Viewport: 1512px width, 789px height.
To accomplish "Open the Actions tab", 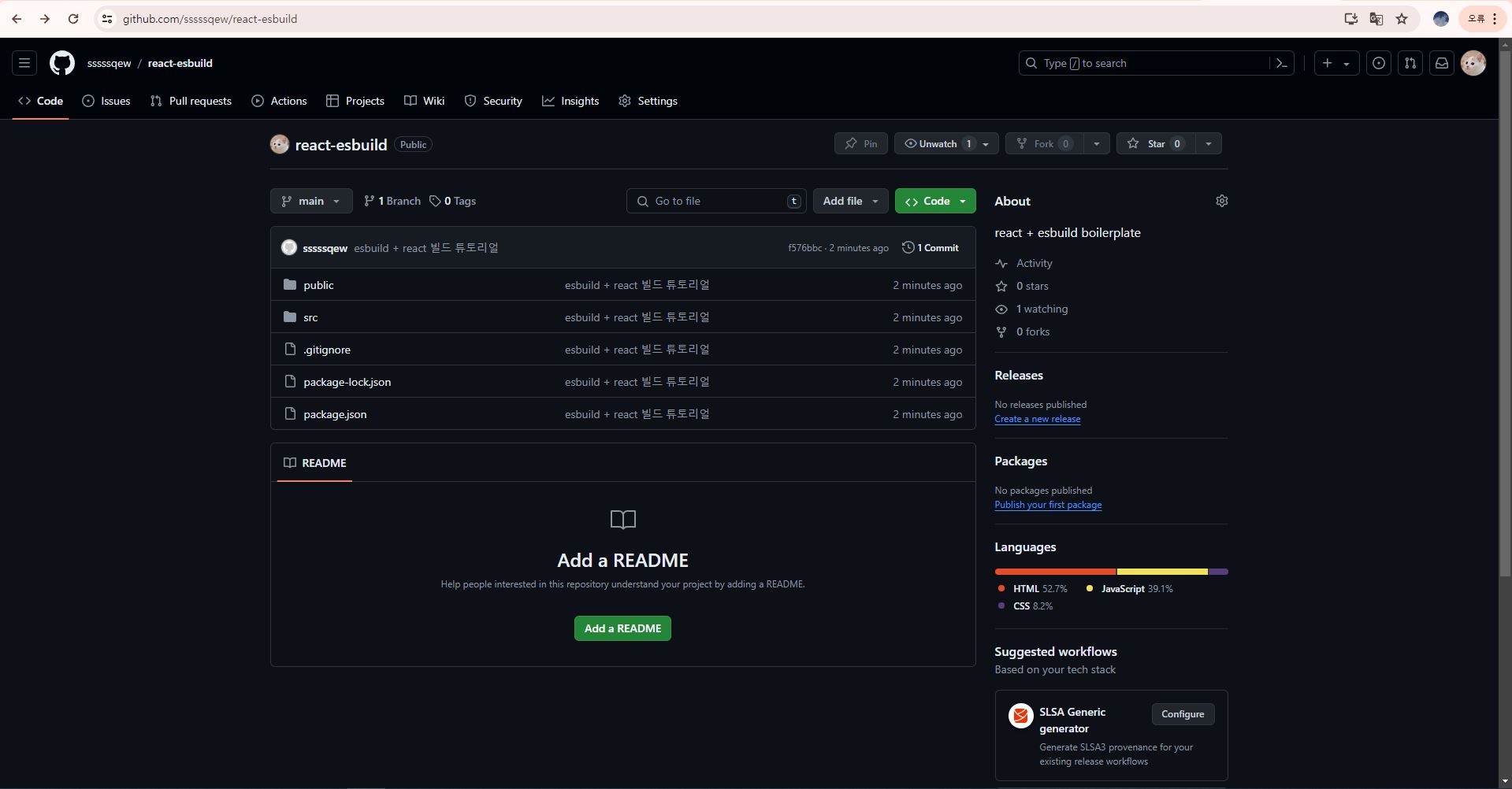I will pos(279,101).
